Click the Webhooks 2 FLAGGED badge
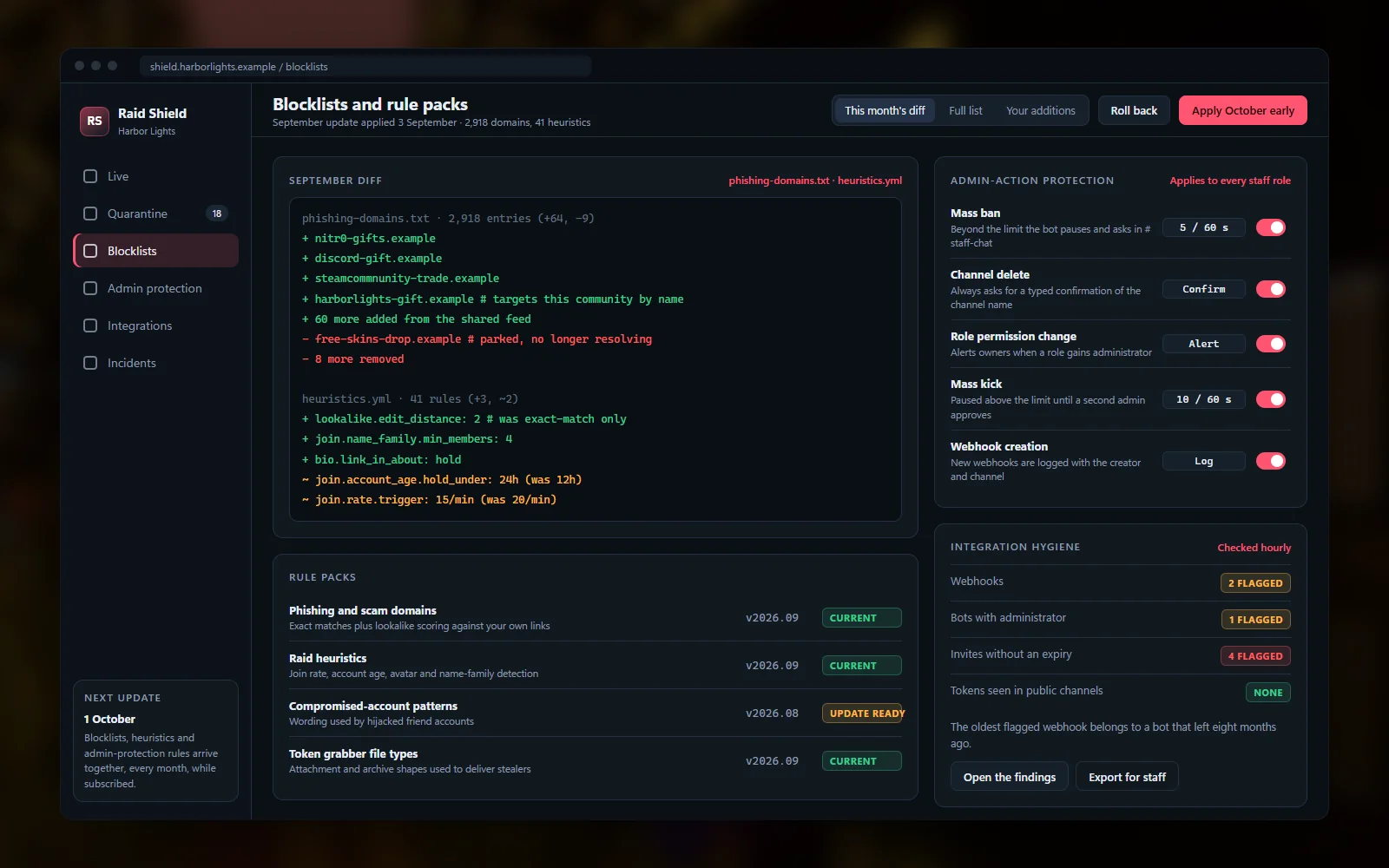The width and height of the screenshot is (1389, 868). click(1255, 583)
